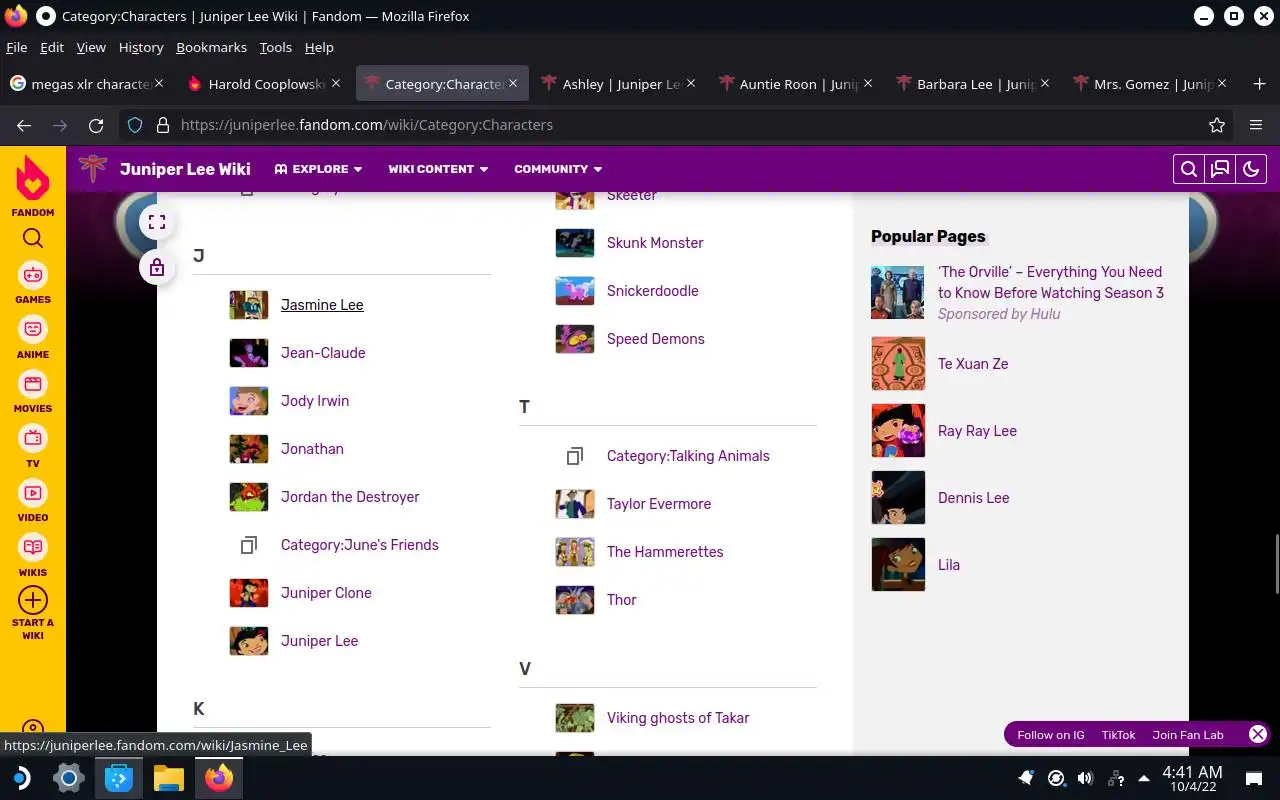This screenshot has width=1280, height=800.
Task: Click the Juniper Lee Wiki dragonfly logo
Action: (92, 169)
